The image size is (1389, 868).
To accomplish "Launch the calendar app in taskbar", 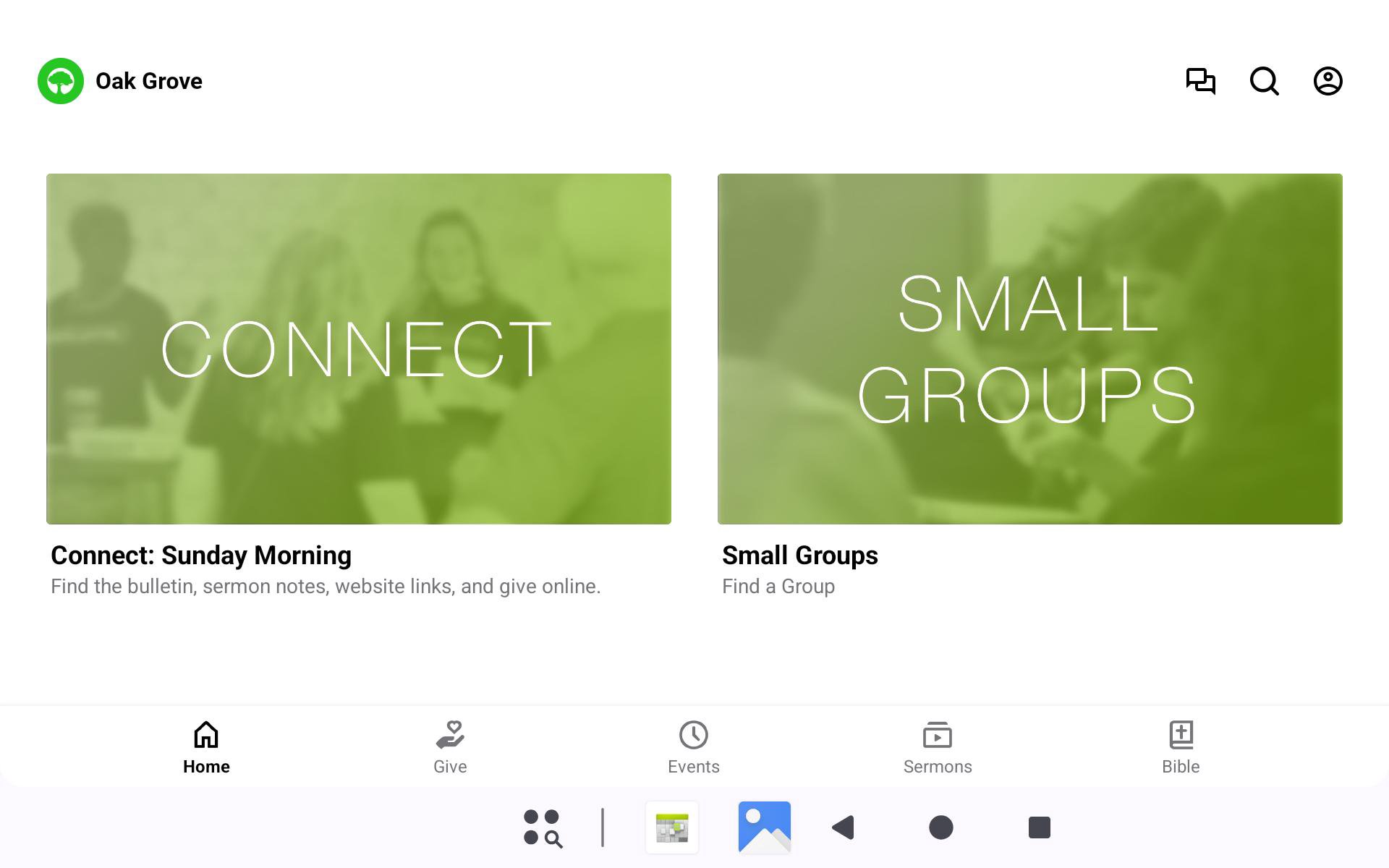I will pyautogui.click(x=672, y=827).
